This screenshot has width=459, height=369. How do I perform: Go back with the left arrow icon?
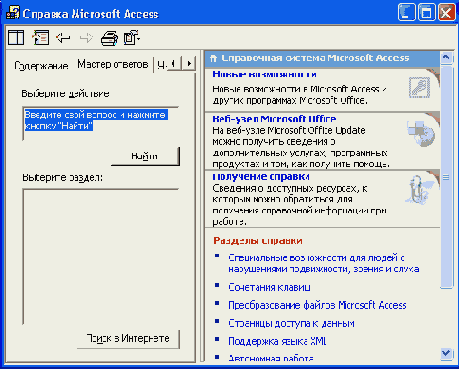pyautogui.click(x=63, y=38)
